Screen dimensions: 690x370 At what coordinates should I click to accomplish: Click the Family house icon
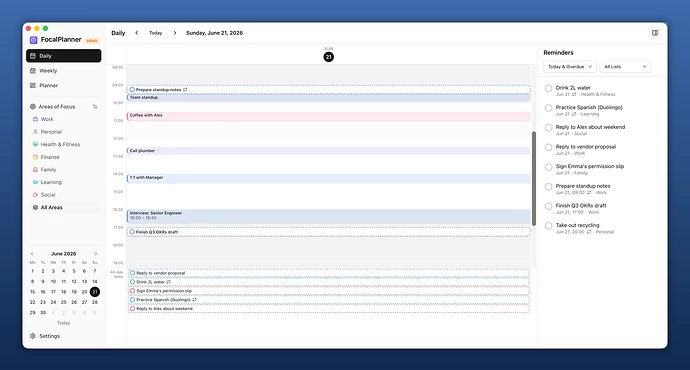35,169
